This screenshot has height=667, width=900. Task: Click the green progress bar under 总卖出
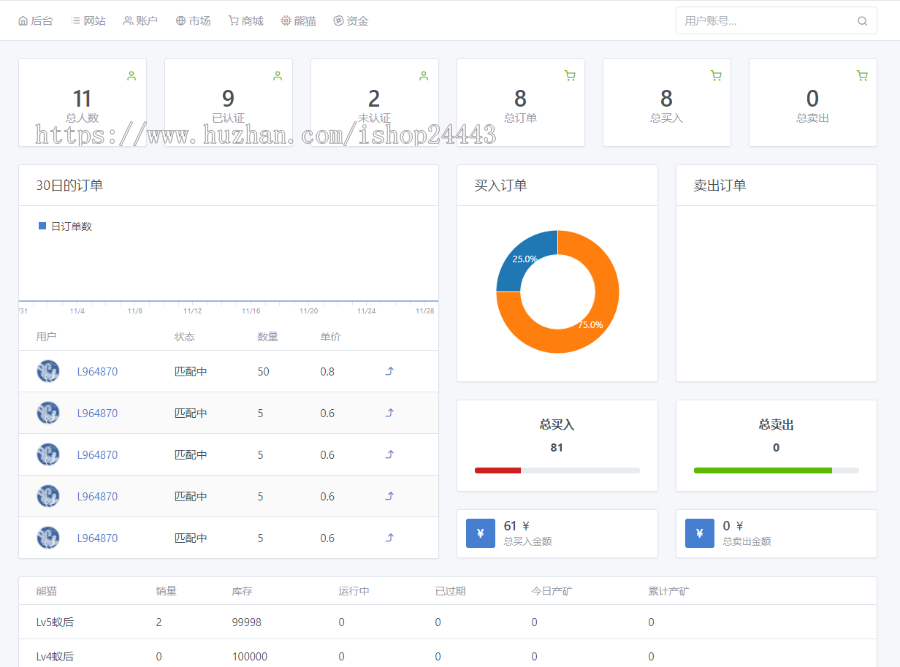(765, 470)
